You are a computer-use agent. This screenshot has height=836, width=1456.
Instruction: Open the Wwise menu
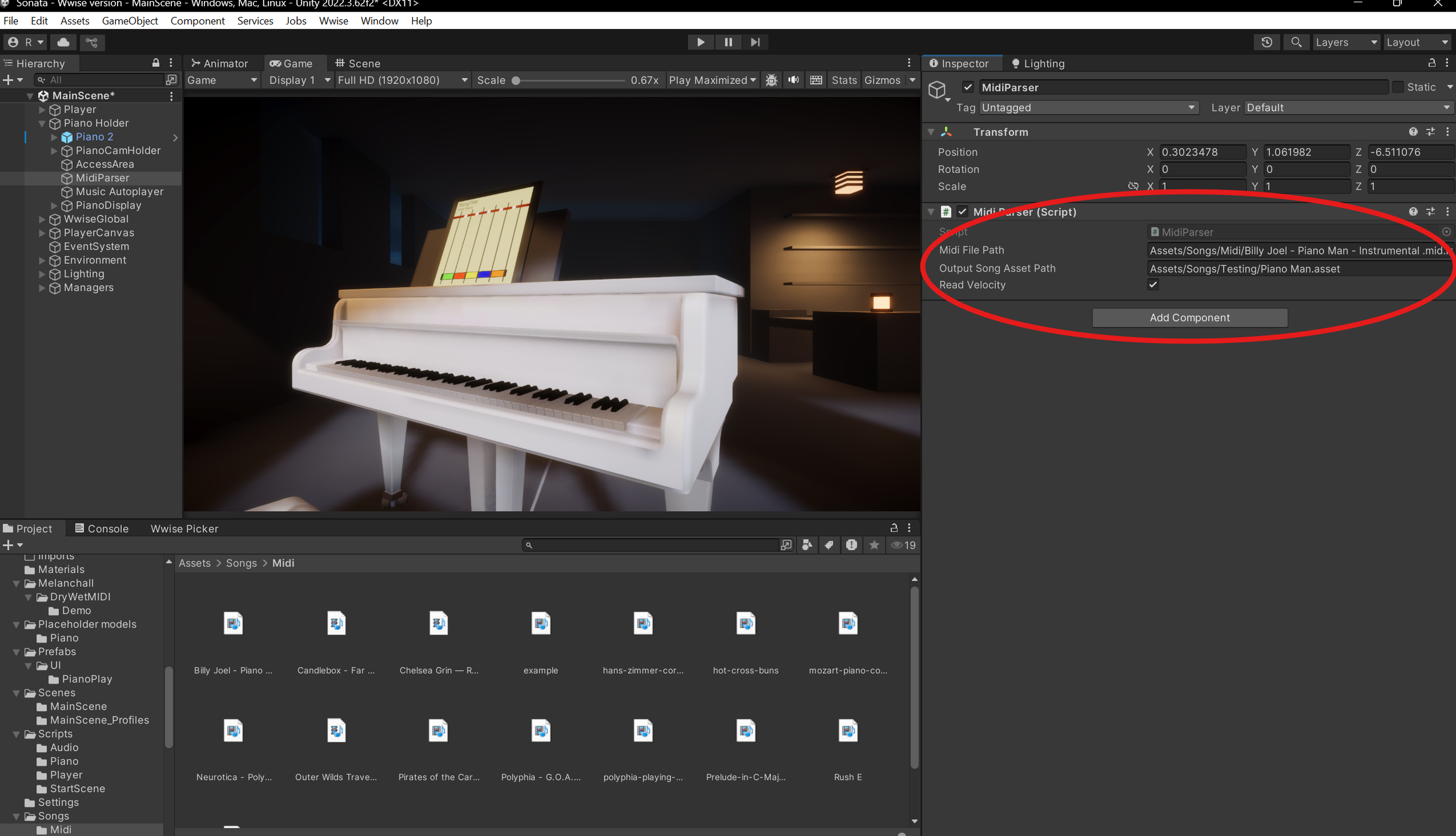tap(333, 21)
